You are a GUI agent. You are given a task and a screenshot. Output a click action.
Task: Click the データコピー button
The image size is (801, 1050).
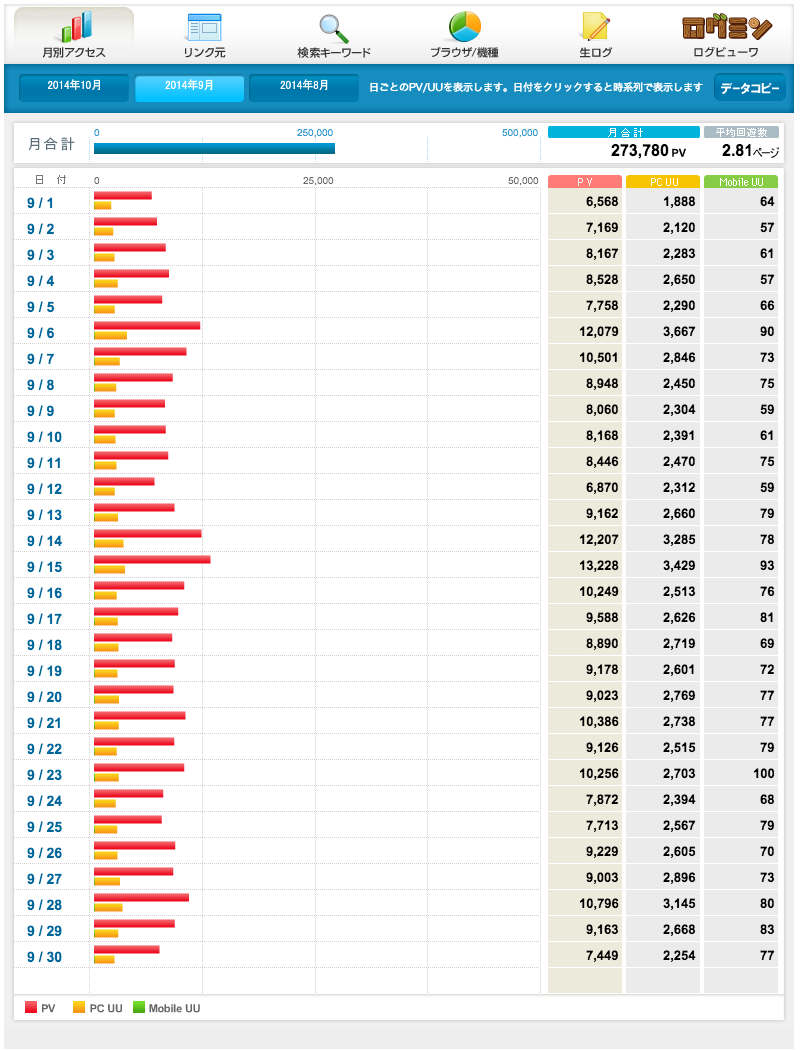click(749, 88)
